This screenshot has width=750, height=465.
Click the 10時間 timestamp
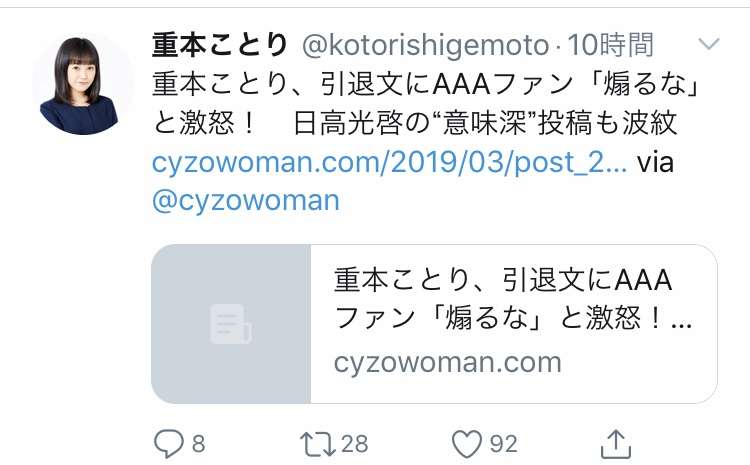(x=610, y=45)
